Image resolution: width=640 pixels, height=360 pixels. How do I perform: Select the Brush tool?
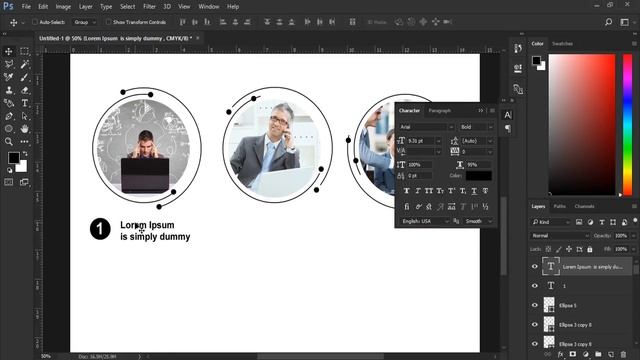(24, 77)
